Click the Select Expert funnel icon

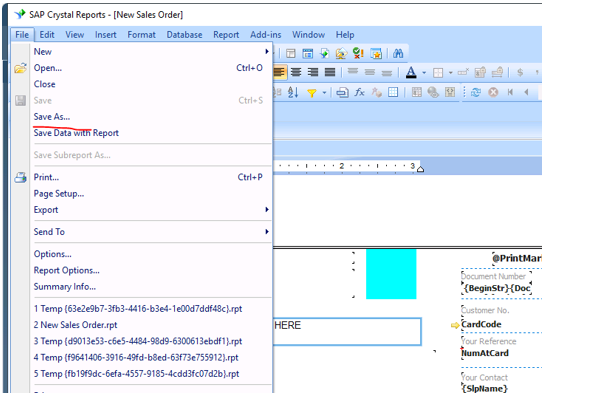(x=312, y=93)
